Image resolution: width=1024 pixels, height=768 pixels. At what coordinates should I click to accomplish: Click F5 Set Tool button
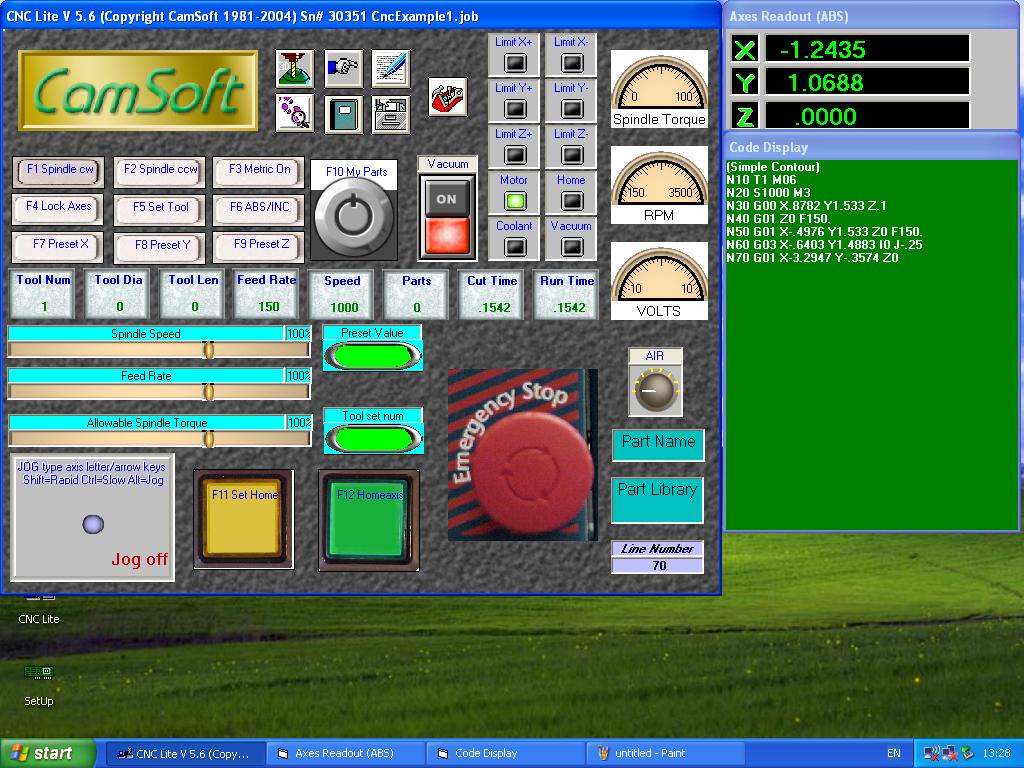point(160,208)
